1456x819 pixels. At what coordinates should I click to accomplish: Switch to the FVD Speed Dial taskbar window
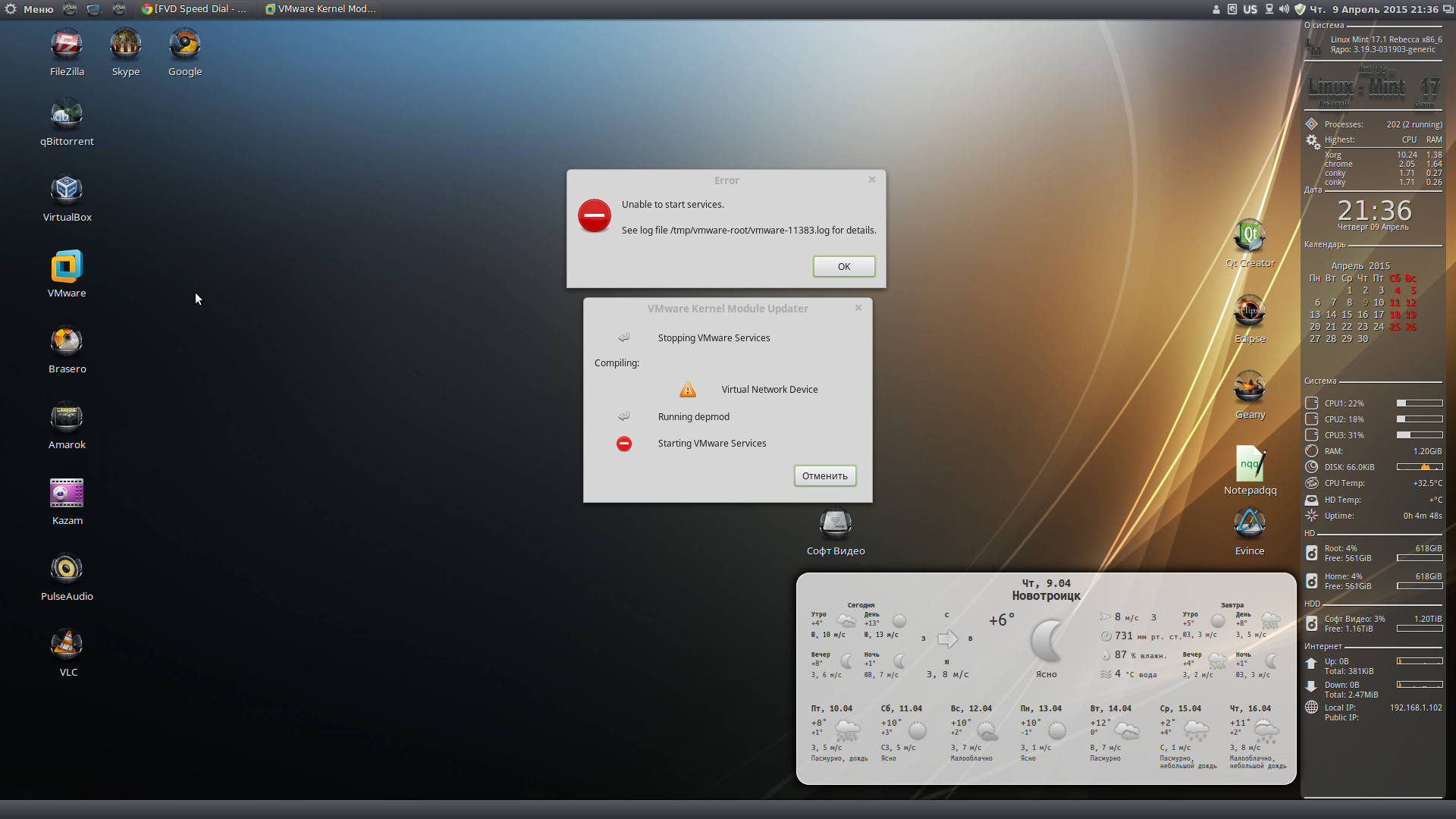tap(195, 9)
